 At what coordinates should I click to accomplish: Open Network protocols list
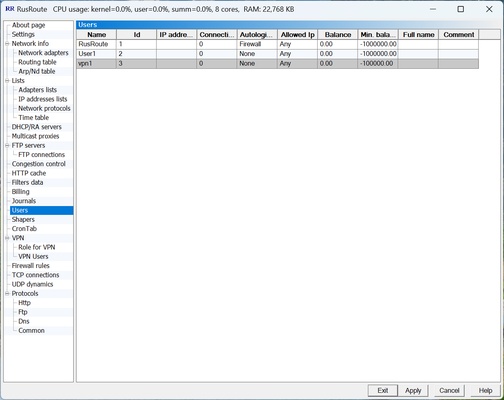pos(44,108)
